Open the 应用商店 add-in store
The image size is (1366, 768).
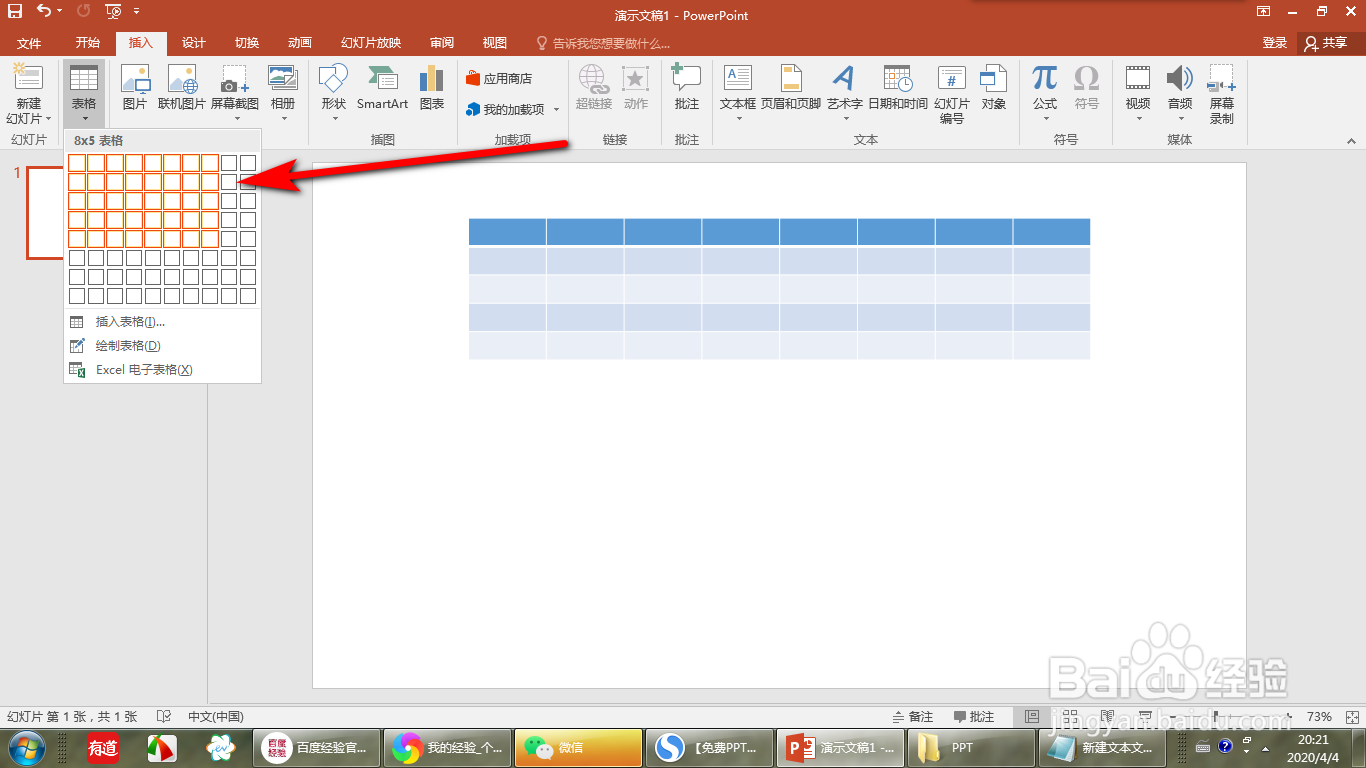[x=499, y=78]
